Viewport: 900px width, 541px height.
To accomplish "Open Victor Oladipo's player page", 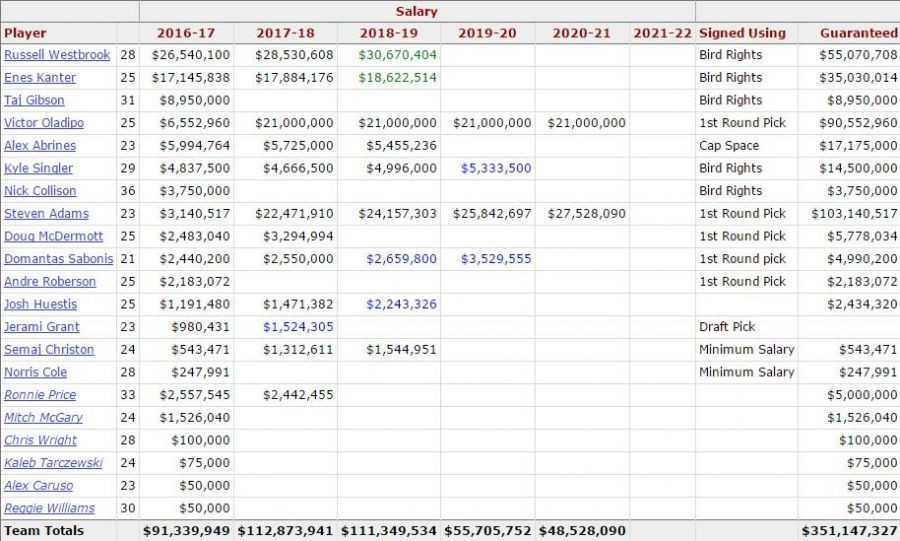I will [44, 123].
